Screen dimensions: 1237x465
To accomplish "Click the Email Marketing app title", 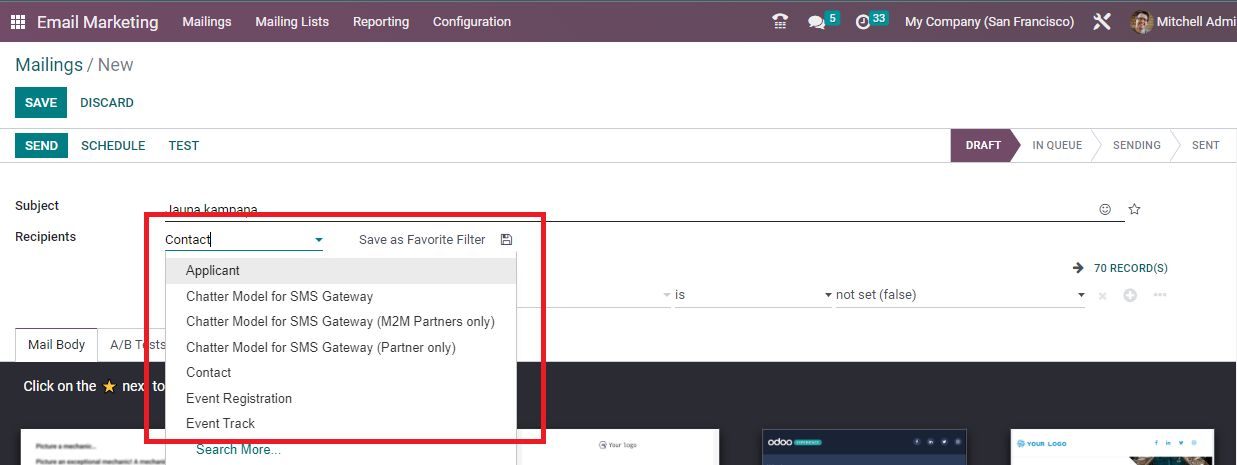I will tap(98, 21).
